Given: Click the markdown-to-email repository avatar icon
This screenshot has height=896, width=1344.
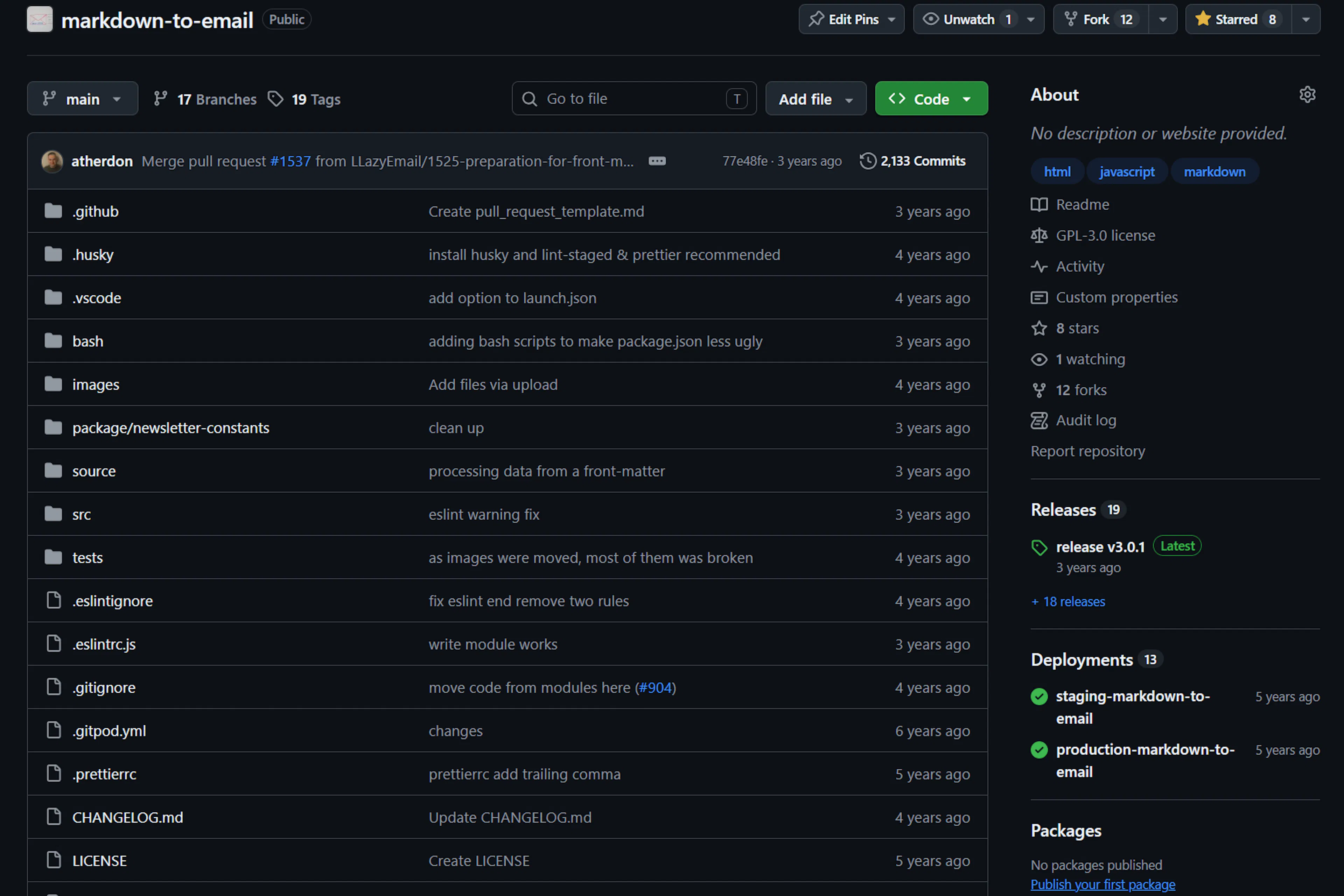Looking at the screenshot, I should pos(40,20).
